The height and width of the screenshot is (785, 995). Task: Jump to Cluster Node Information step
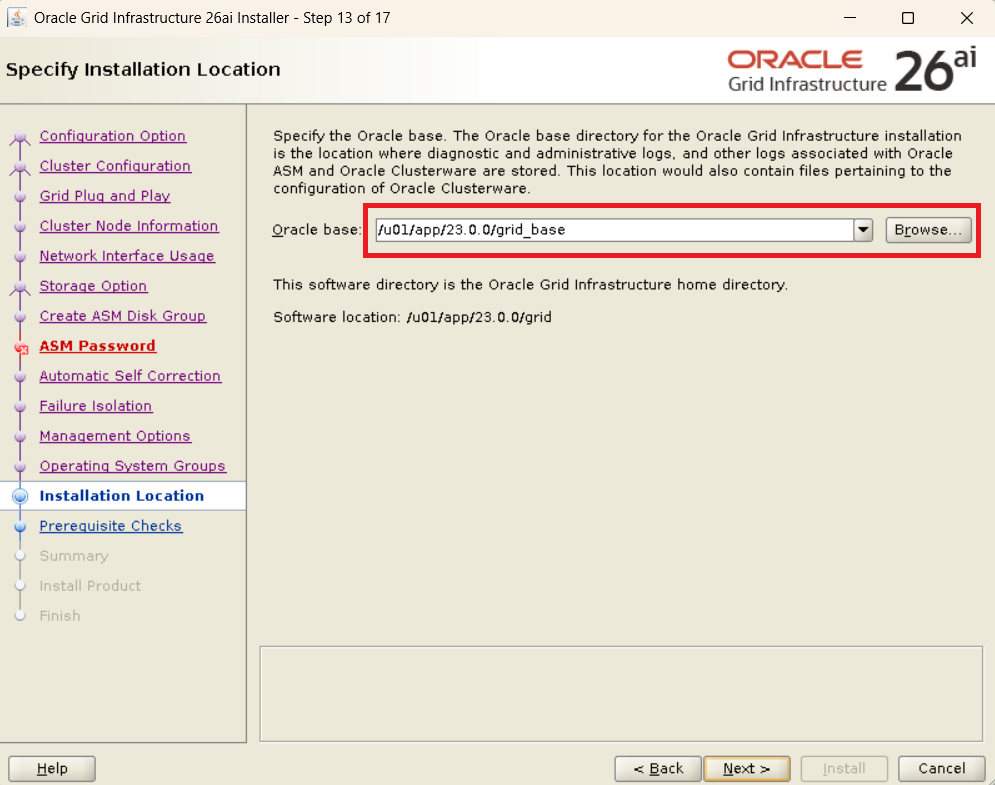coord(128,226)
